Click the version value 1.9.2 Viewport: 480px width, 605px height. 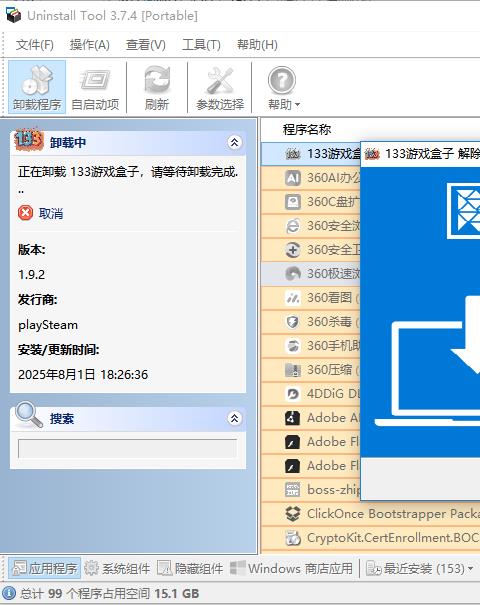31,274
